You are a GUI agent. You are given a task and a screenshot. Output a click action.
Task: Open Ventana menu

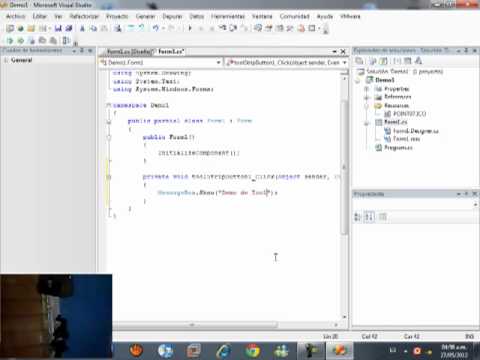(x=262, y=16)
